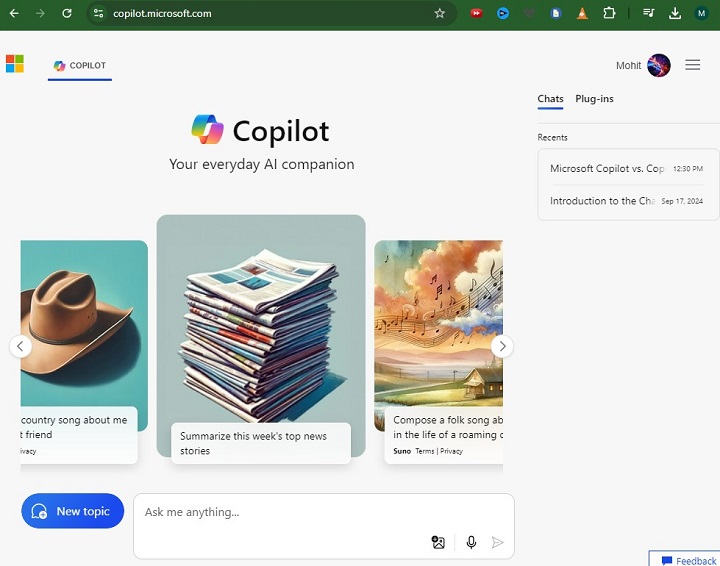Click the address bar URL copilot.microsoft.com
Viewport: 720px width, 566px height.
pyautogui.click(x=162, y=13)
